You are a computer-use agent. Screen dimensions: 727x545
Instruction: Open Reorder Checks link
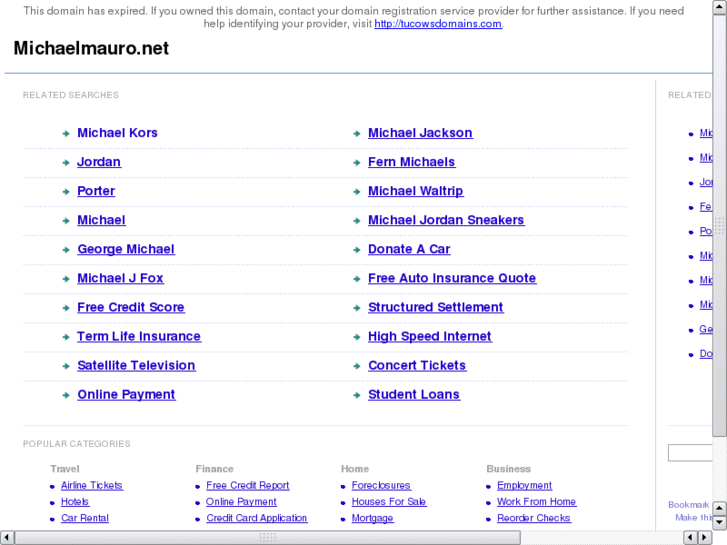(534, 518)
